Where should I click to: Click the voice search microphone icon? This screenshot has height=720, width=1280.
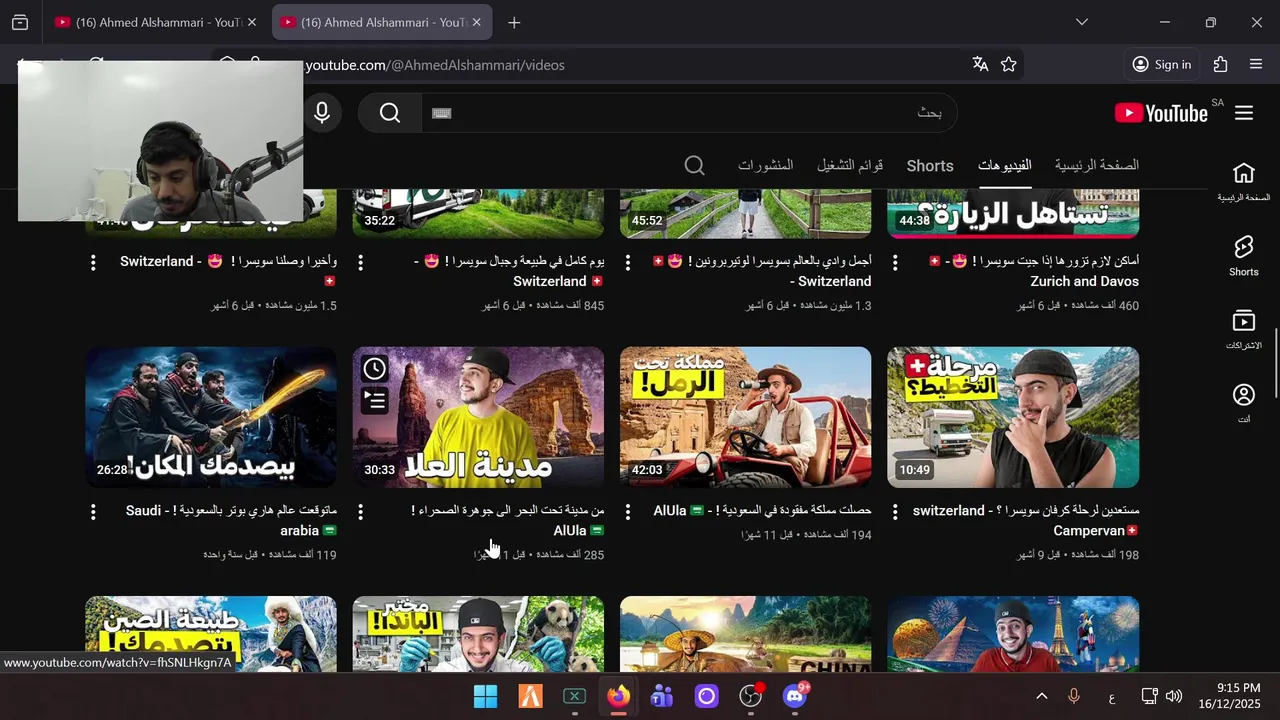pyautogui.click(x=321, y=113)
